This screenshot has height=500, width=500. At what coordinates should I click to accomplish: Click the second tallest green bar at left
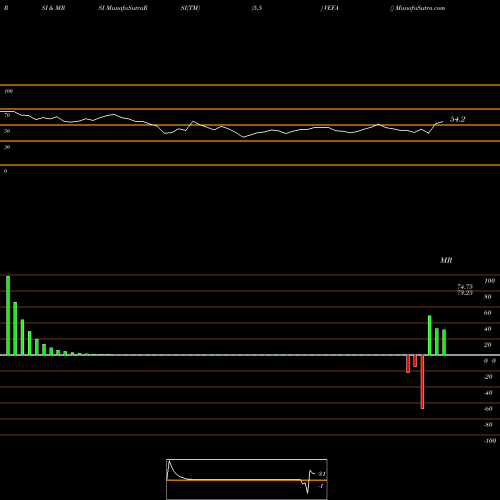15,329
